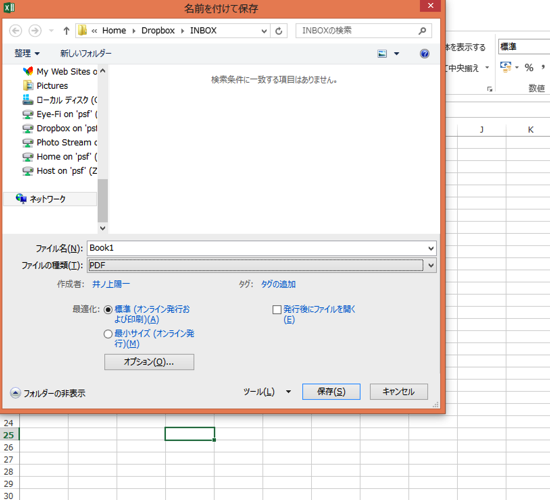Viewport: 550px width, 500px height.
Task: Click 新しいフォルダー button
Action: pos(86,53)
